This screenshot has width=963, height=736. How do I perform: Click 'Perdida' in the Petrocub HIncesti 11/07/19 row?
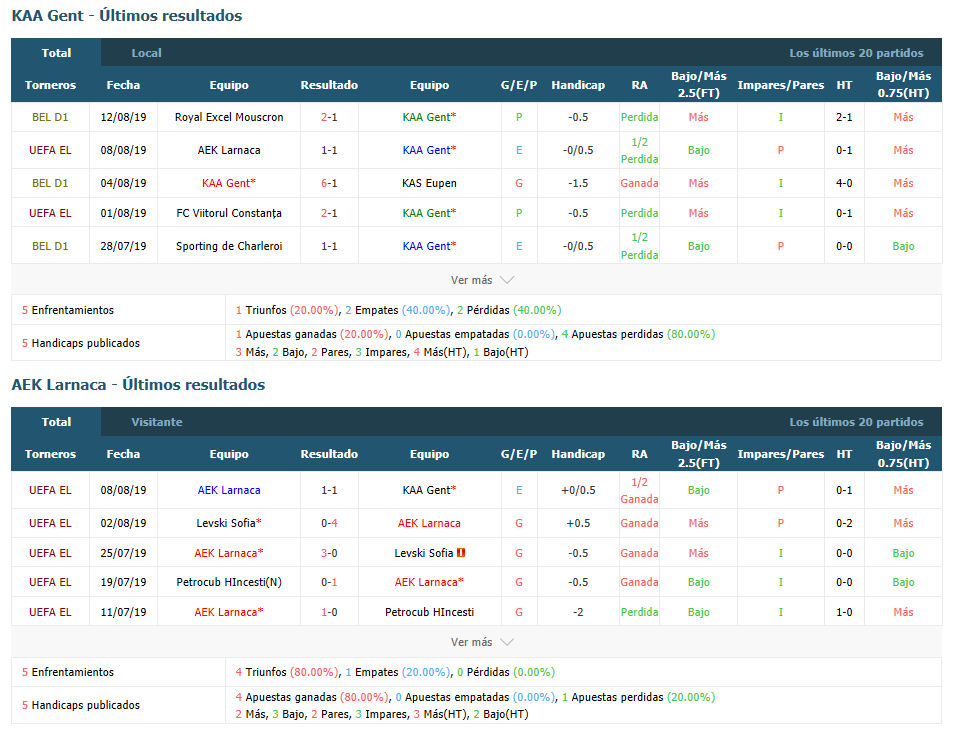tap(639, 612)
